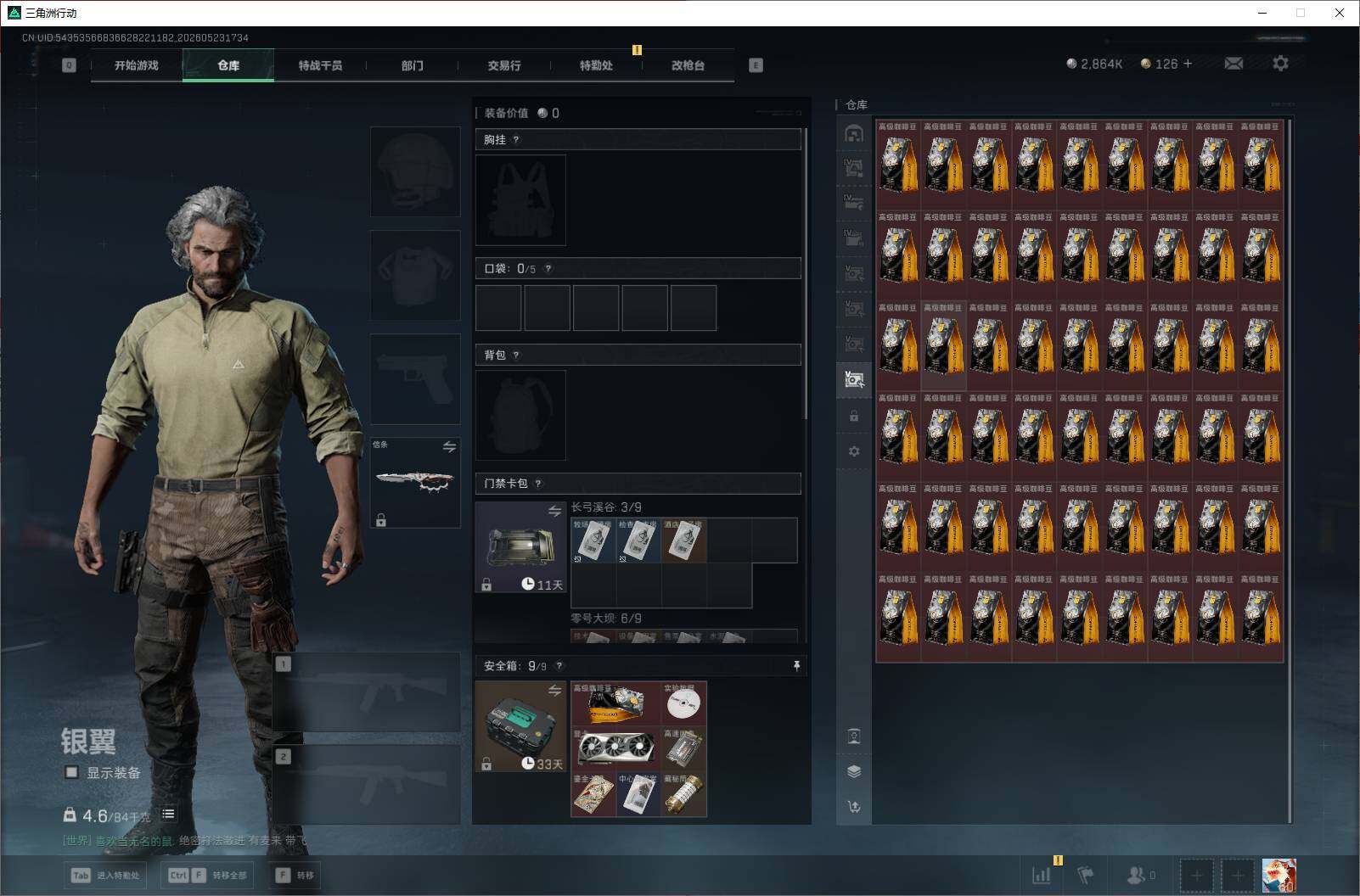Screen dimensions: 1360x896
Task: Click the equipment panel vertical scrollbar
Action: tap(805, 273)
